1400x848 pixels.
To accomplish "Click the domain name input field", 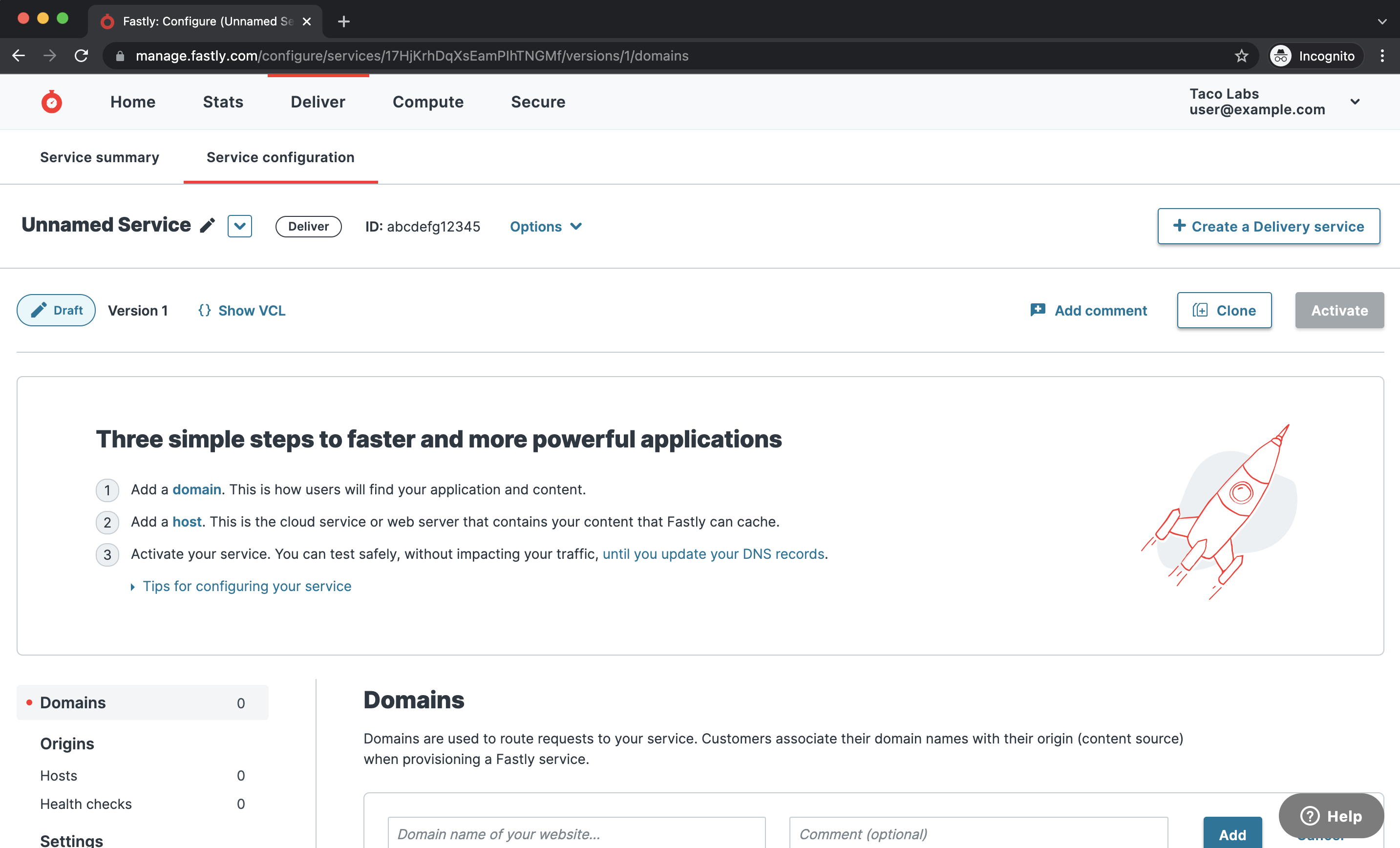I will click(576, 834).
